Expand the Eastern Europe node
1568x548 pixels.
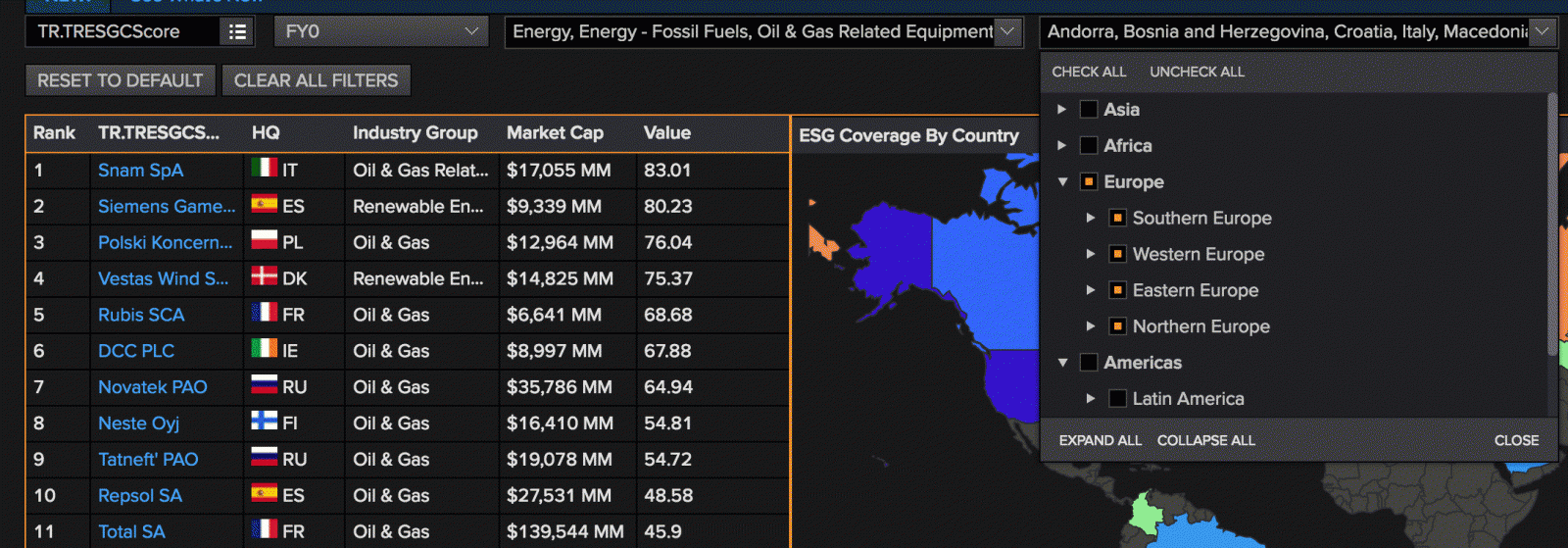pos(1091,290)
